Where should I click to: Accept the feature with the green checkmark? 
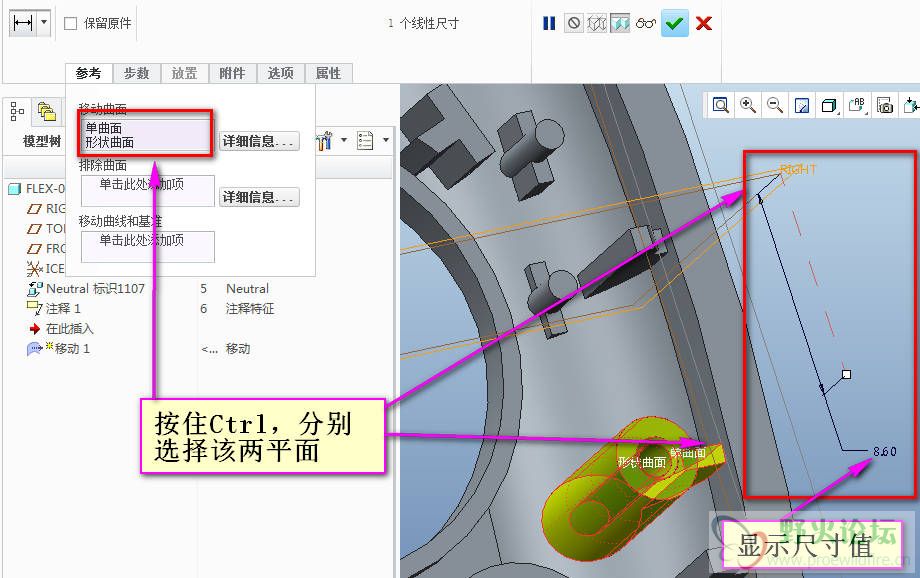click(675, 23)
